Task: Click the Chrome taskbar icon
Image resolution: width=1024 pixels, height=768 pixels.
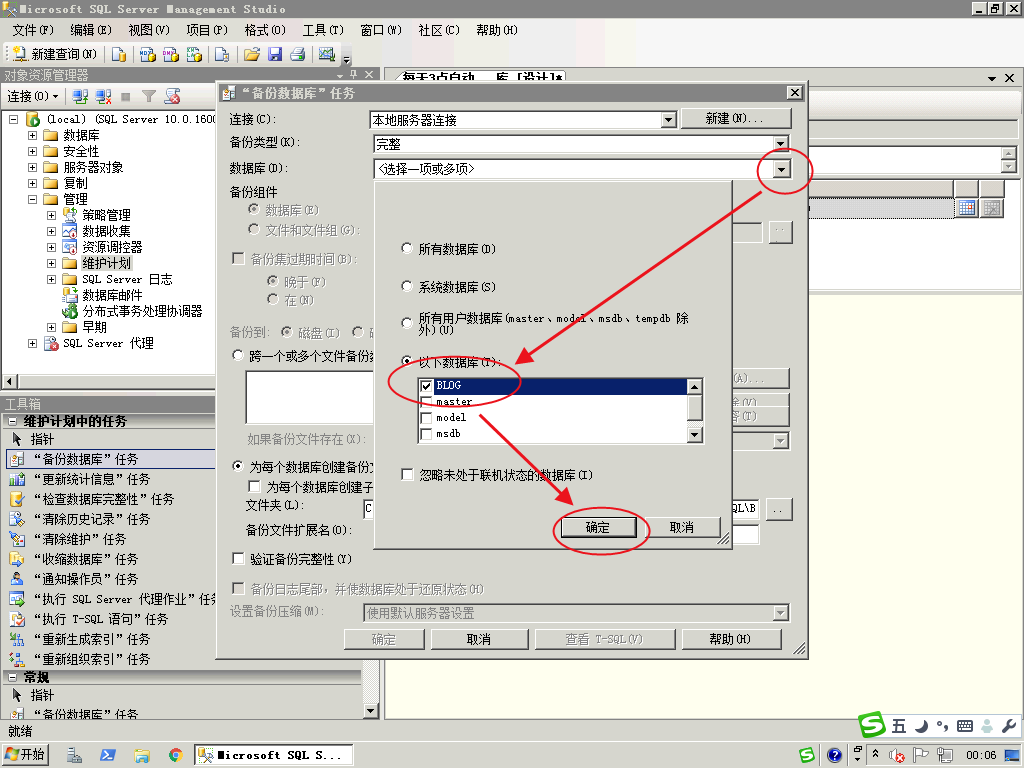Action: pyautogui.click(x=175, y=756)
